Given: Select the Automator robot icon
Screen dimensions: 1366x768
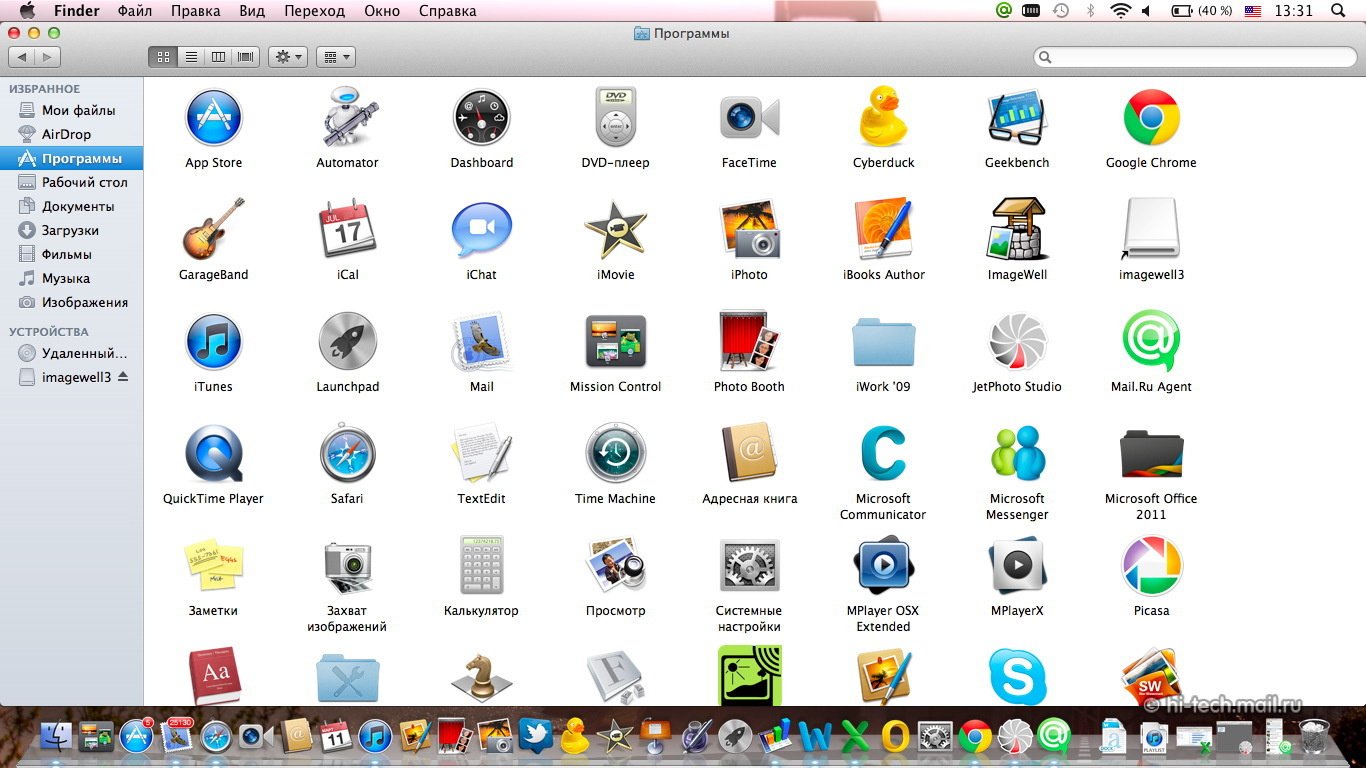Looking at the screenshot, I should click(348, 118).
